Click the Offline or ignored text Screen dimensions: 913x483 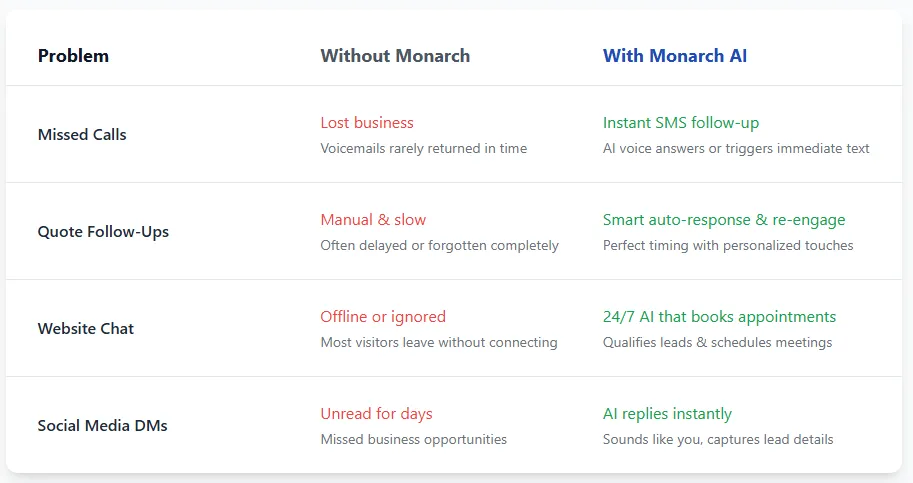point(383,317)
